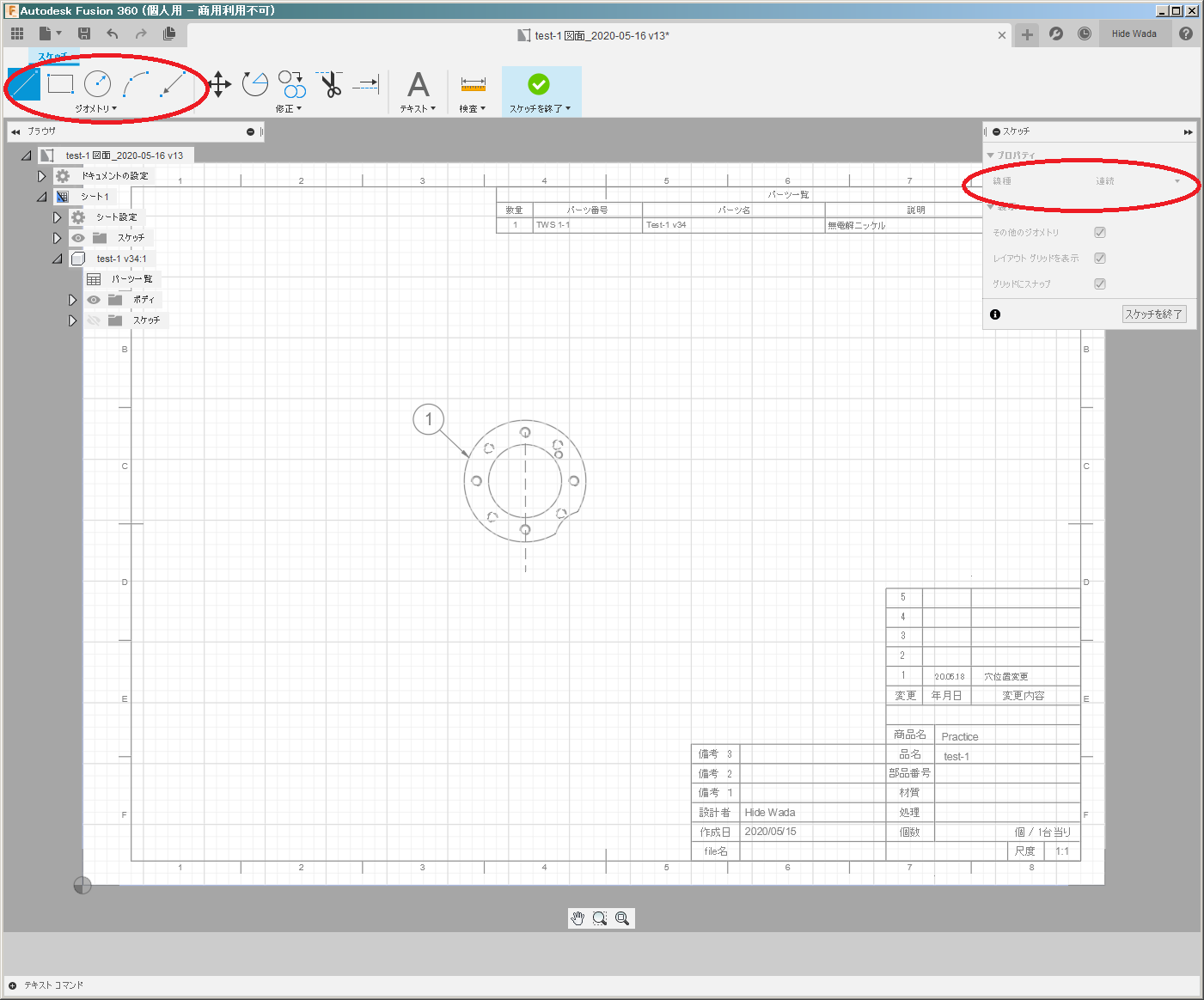1204x1000 pixels.
Task: Collapse the ブラウザ panel with double arrows
Action: tap(15, 131)
